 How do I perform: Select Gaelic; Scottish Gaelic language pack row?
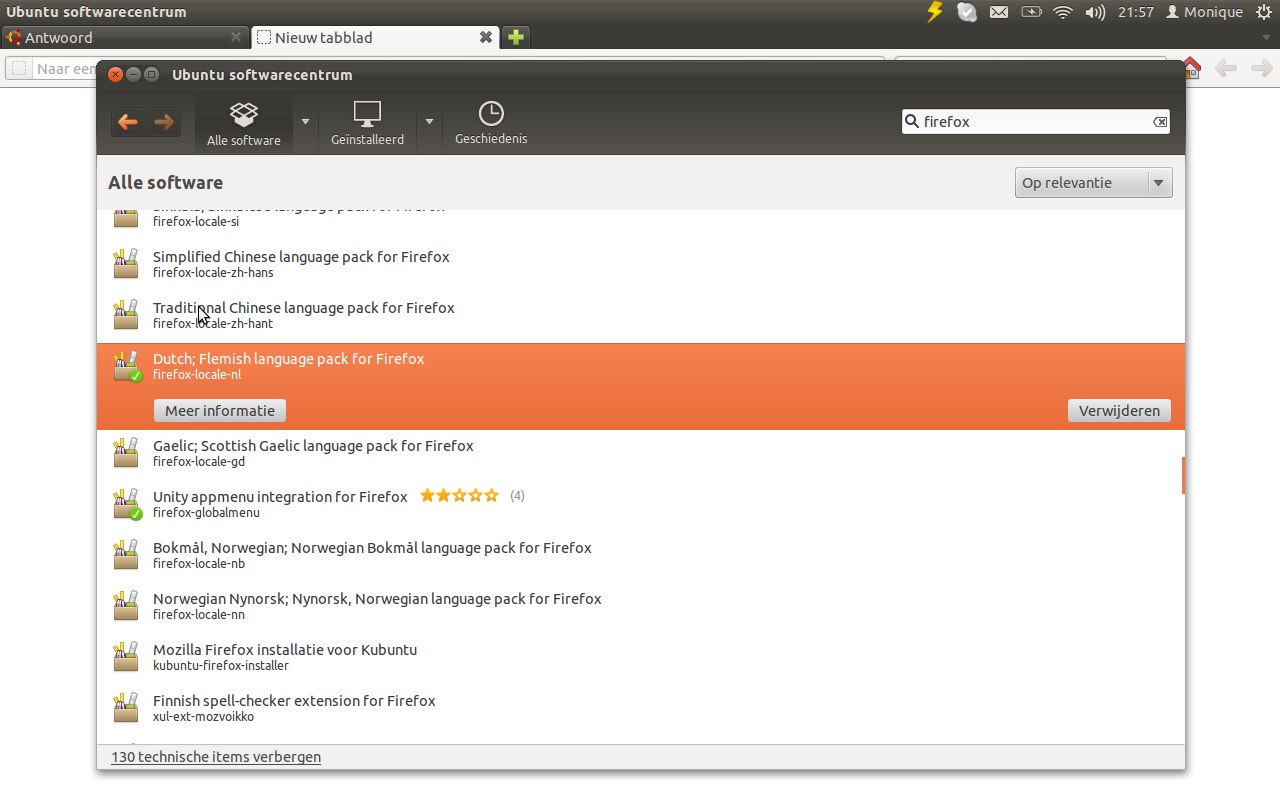pyautogui.click(x=640, y=453)
